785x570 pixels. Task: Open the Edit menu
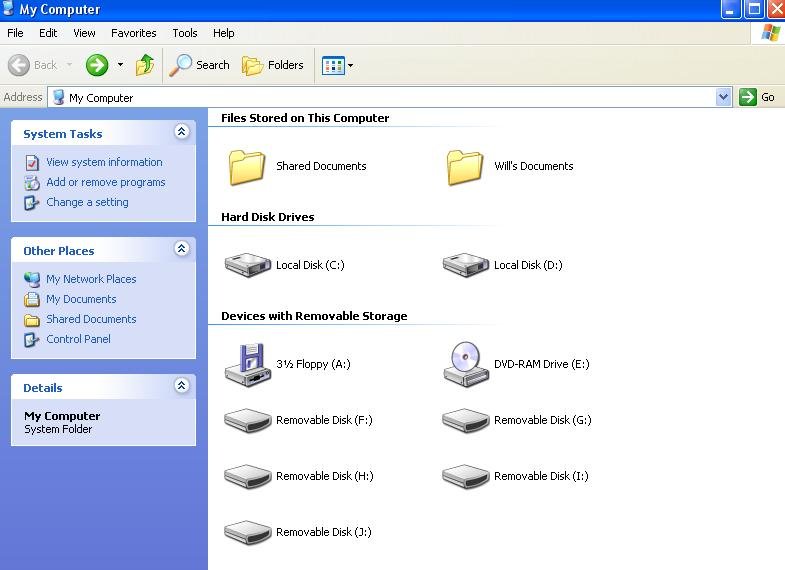coord(48,33)
